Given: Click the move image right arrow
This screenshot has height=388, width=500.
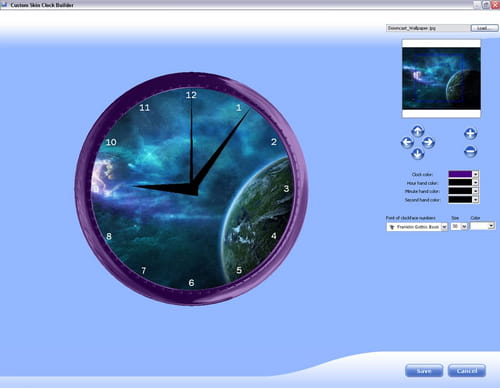Looking at the screenshot, I should 428,142.
